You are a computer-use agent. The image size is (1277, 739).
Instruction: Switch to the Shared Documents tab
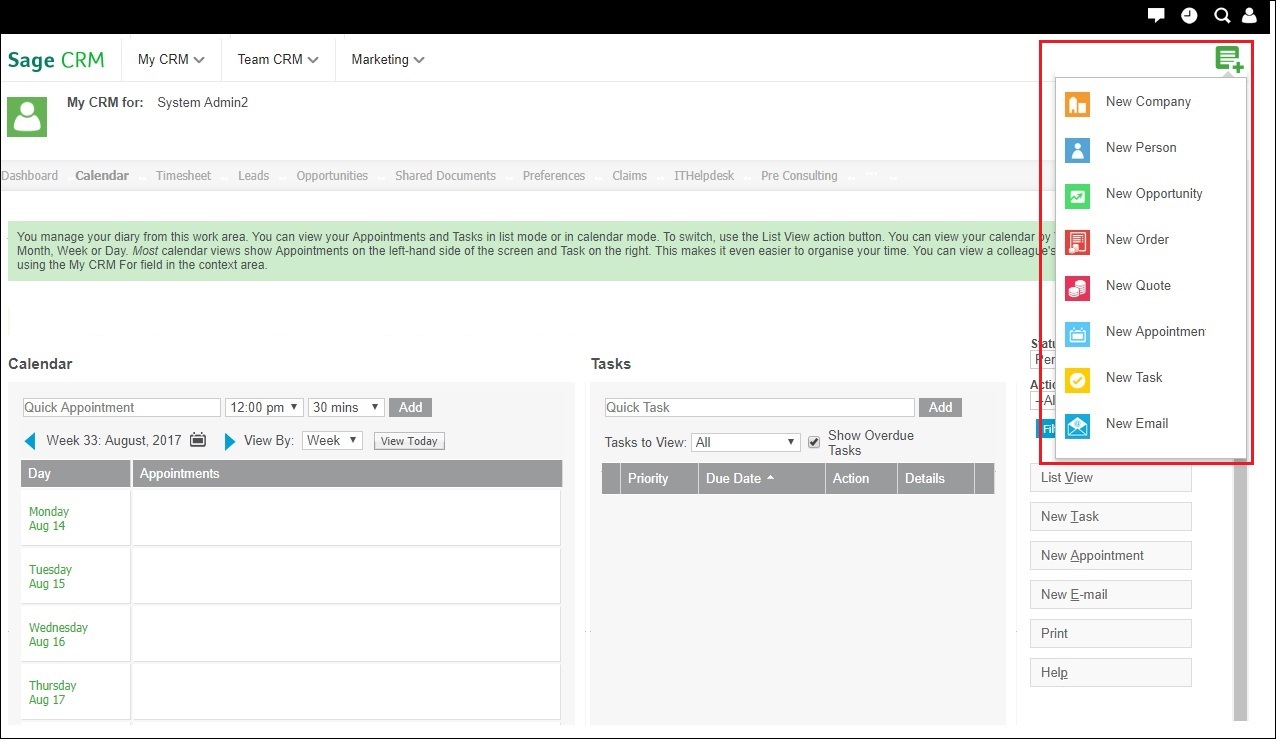(x=445, y=176)
